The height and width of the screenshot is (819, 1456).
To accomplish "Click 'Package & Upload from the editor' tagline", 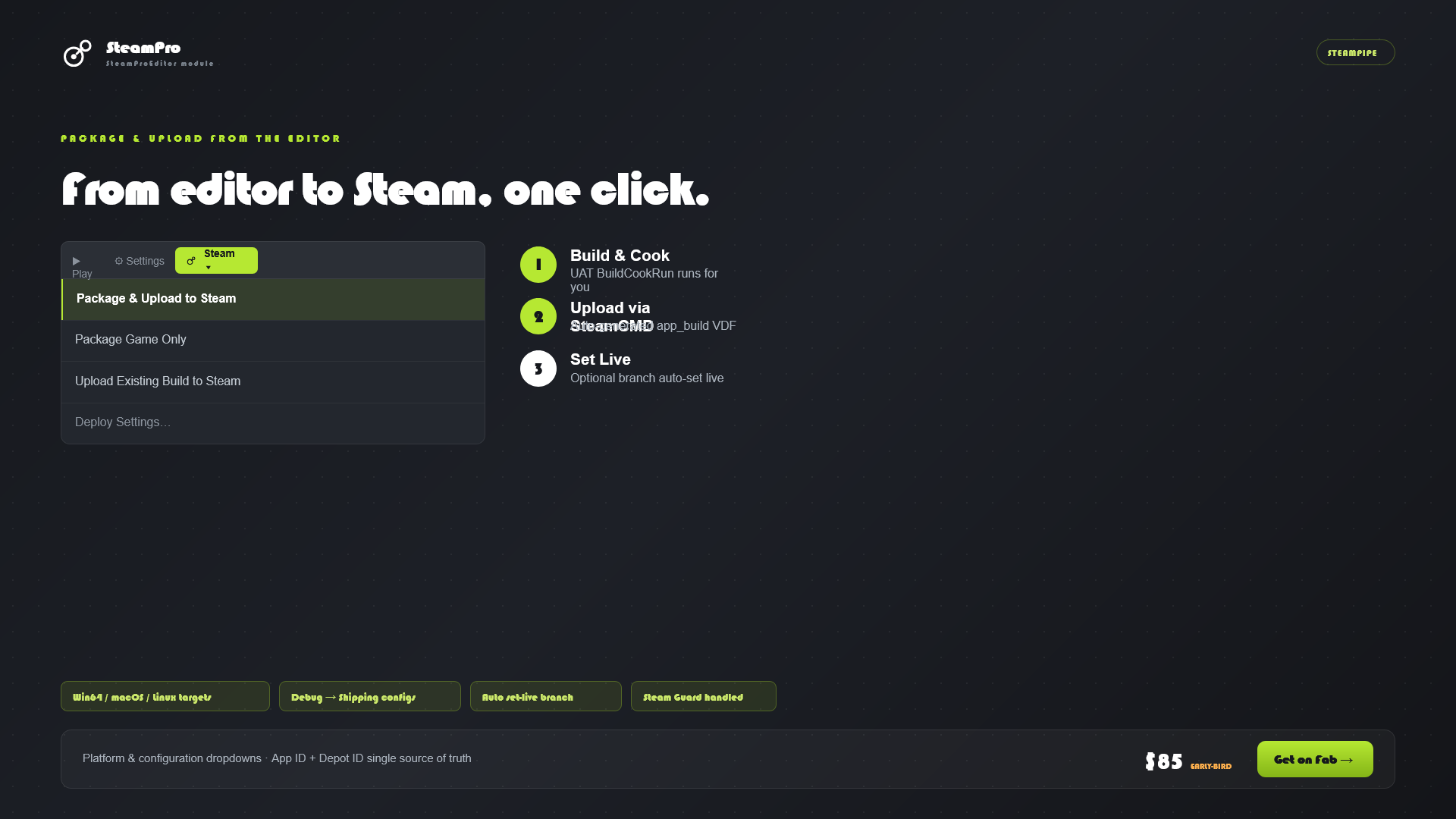I will [201, 139].
